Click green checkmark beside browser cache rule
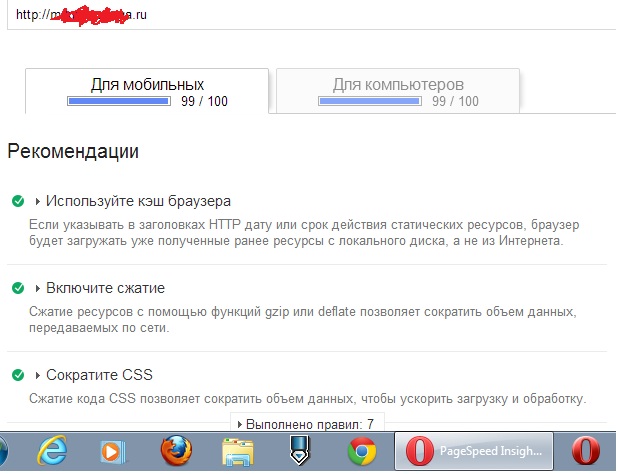Viewport: 618px width, 474px height. click(18, 201)
